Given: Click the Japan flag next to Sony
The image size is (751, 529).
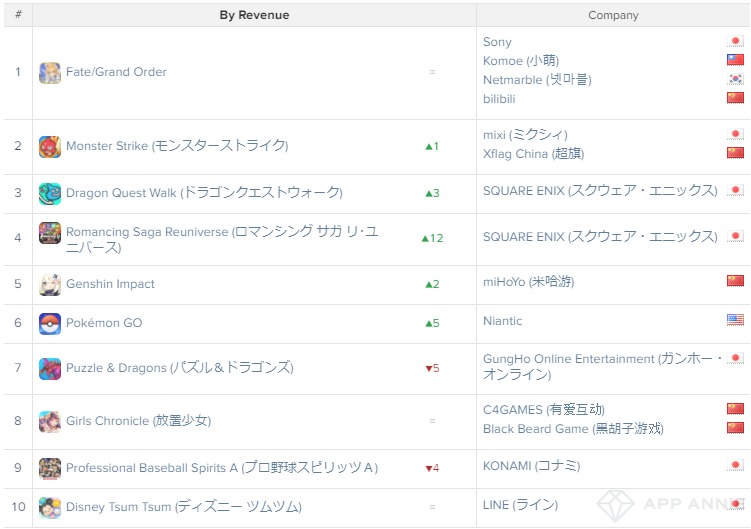Looking at the screenshot, I should 735,41.
